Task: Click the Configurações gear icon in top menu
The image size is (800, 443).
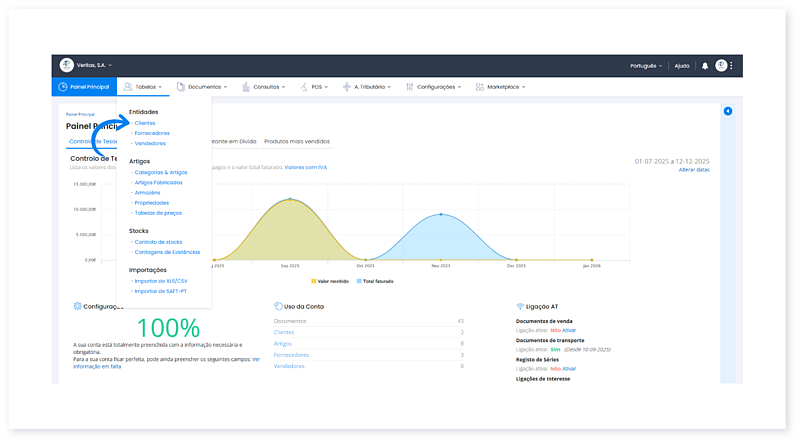Action: 409,87
